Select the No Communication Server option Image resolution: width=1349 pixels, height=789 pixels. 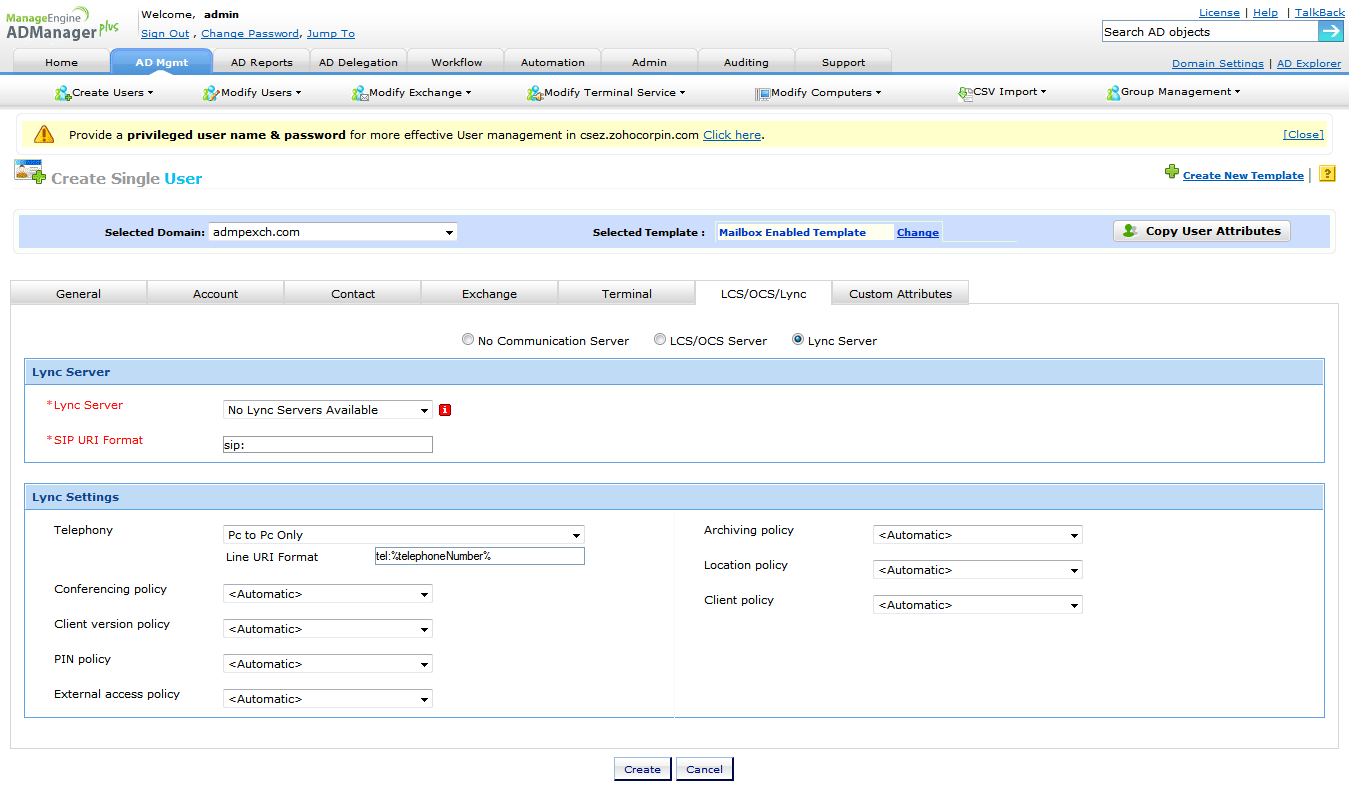point(468,340)
